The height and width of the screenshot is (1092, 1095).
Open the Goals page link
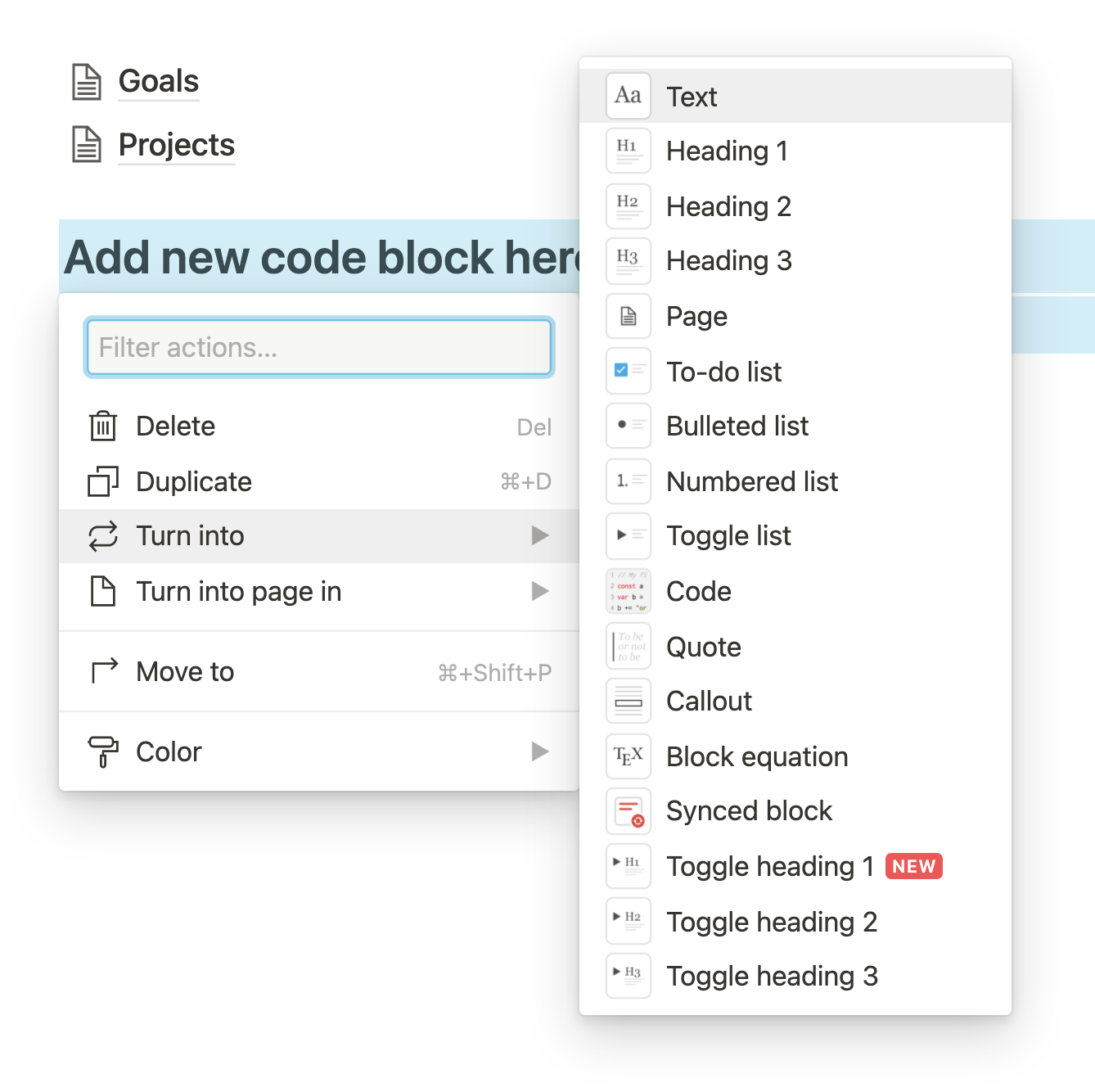point(159,82)
